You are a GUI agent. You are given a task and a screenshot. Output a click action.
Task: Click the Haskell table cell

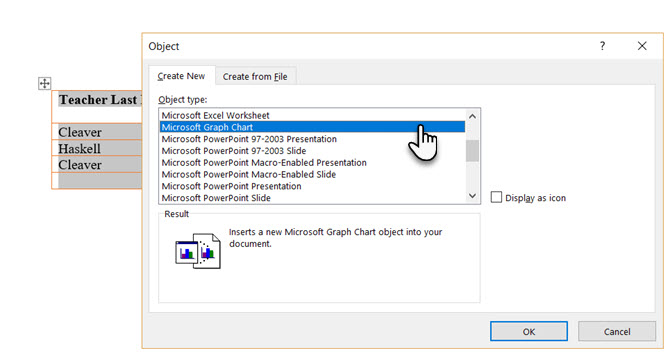(x=97, y=148)
